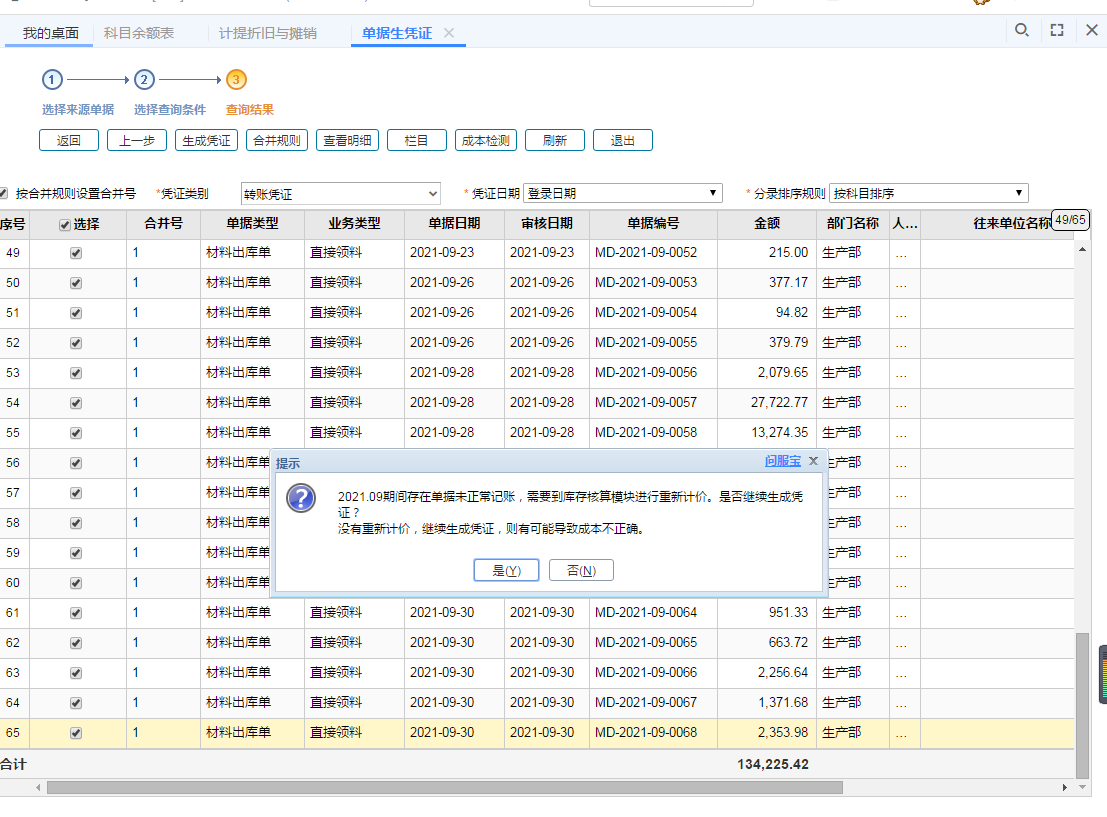Click the horizontal scrollbar right arrow
Image resolution: width=1107 pixels, height=817 pixels.
pos(1065,787)
